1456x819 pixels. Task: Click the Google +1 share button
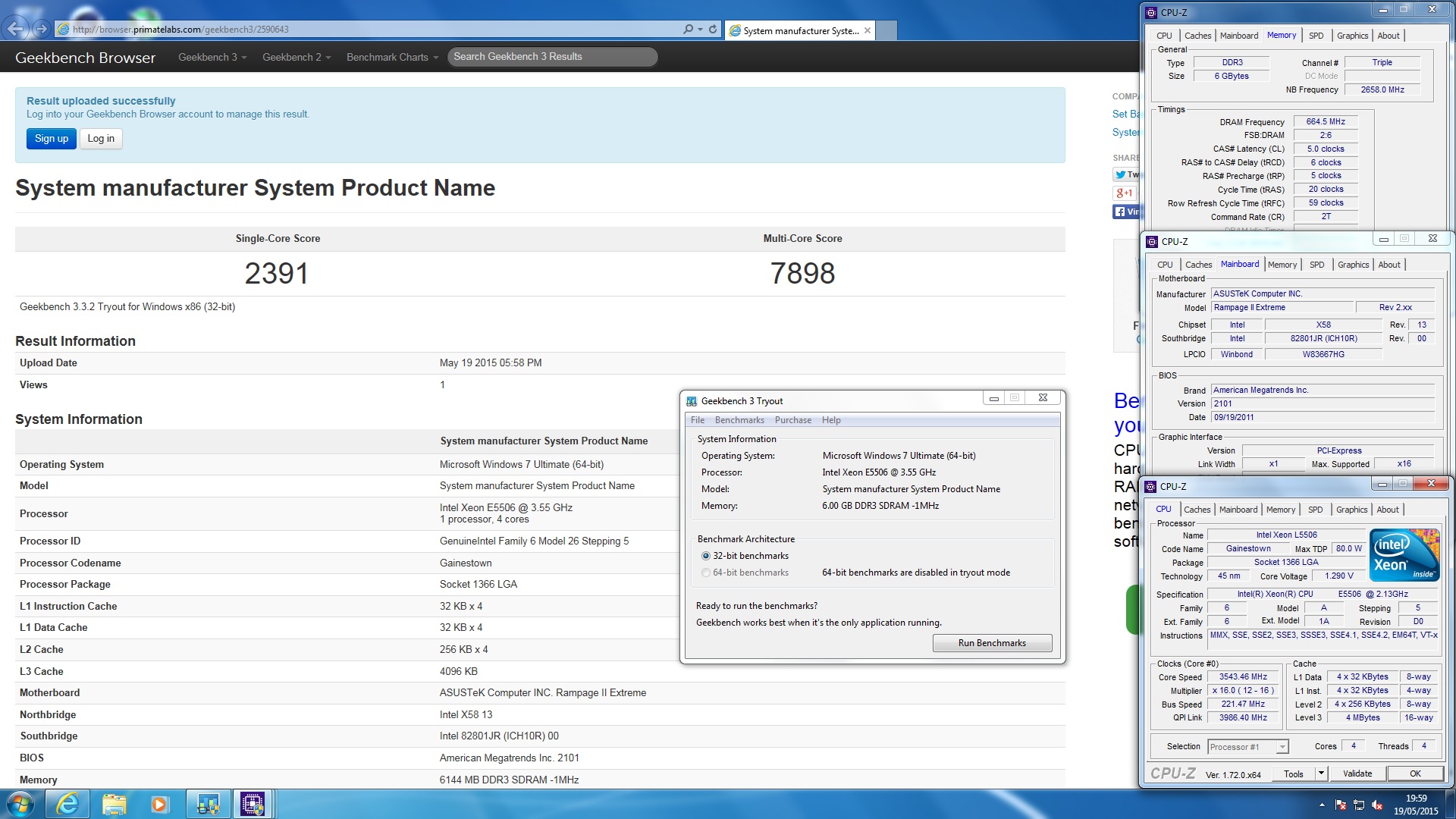1125,193
